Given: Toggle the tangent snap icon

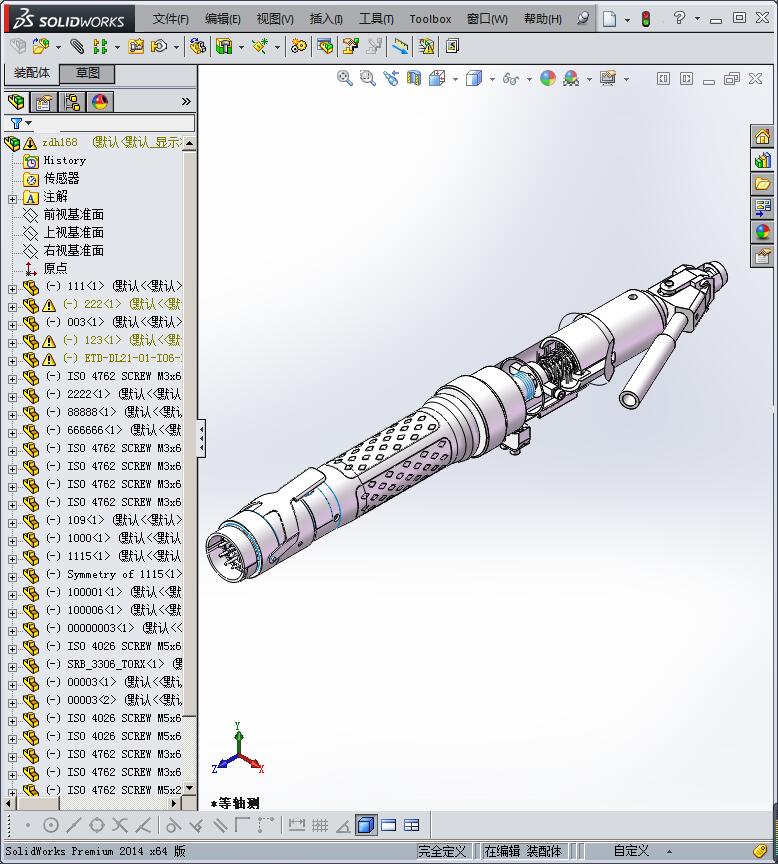Looking at the screenshot, I should pos(173,825).
